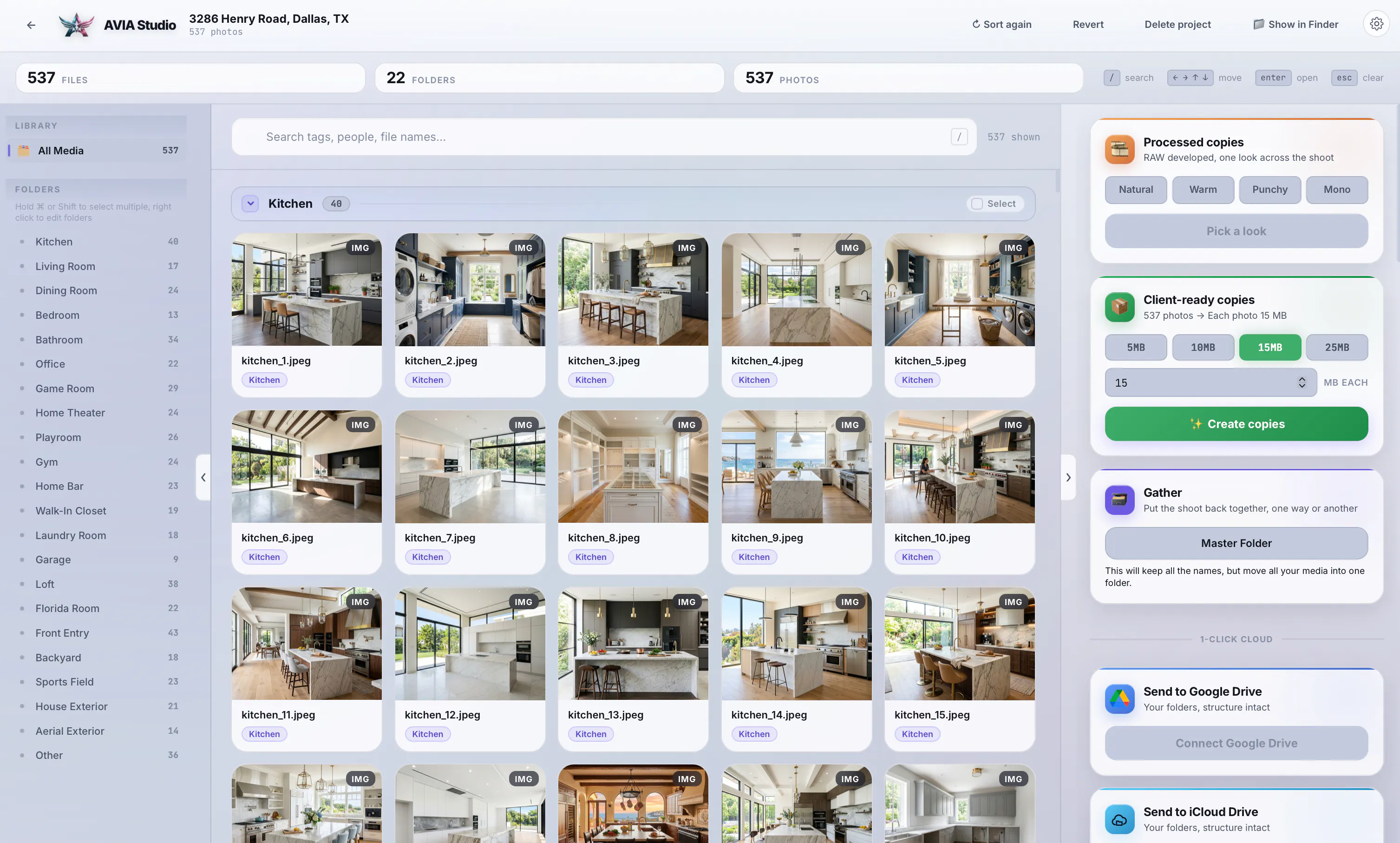The image size is (1400, 843).
Task: Choose the Natural look option
Action: [x=1135, y=190]
